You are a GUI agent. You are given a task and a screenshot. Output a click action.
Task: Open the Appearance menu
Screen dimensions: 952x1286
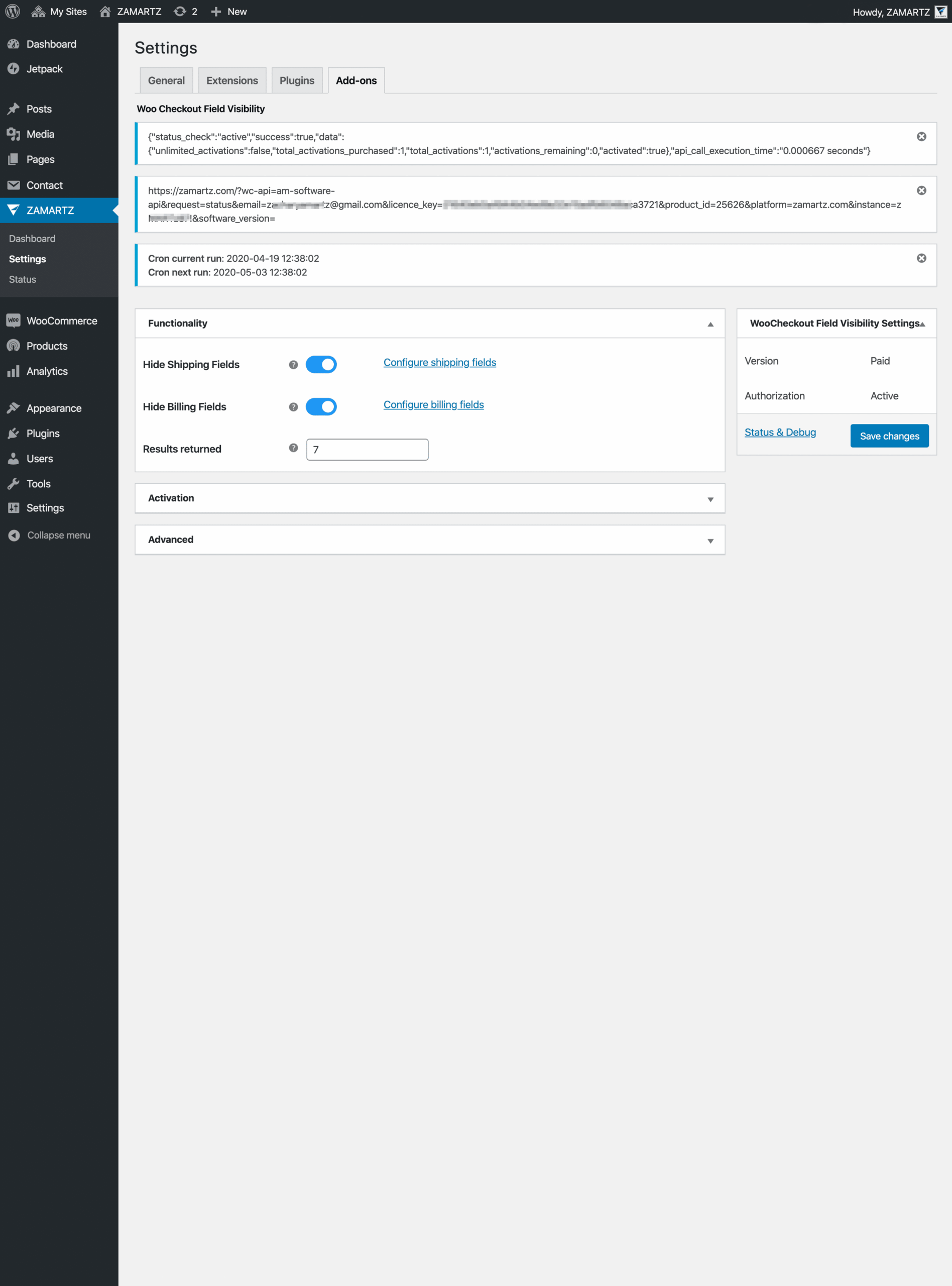point(54,407)
